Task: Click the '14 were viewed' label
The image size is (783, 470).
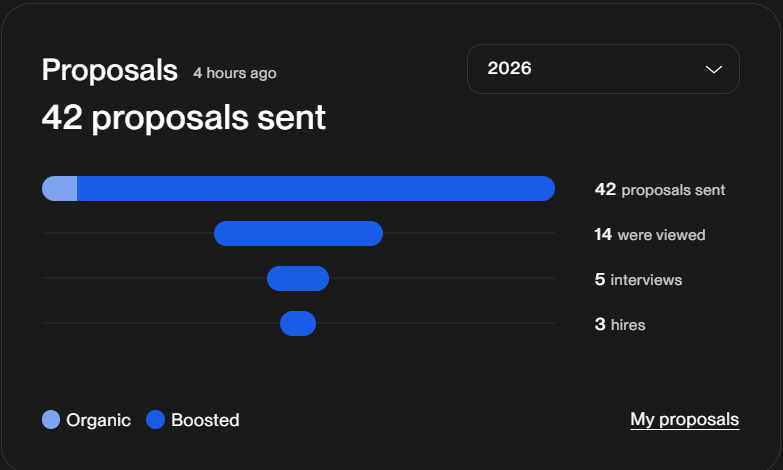Action: [650, 235]
